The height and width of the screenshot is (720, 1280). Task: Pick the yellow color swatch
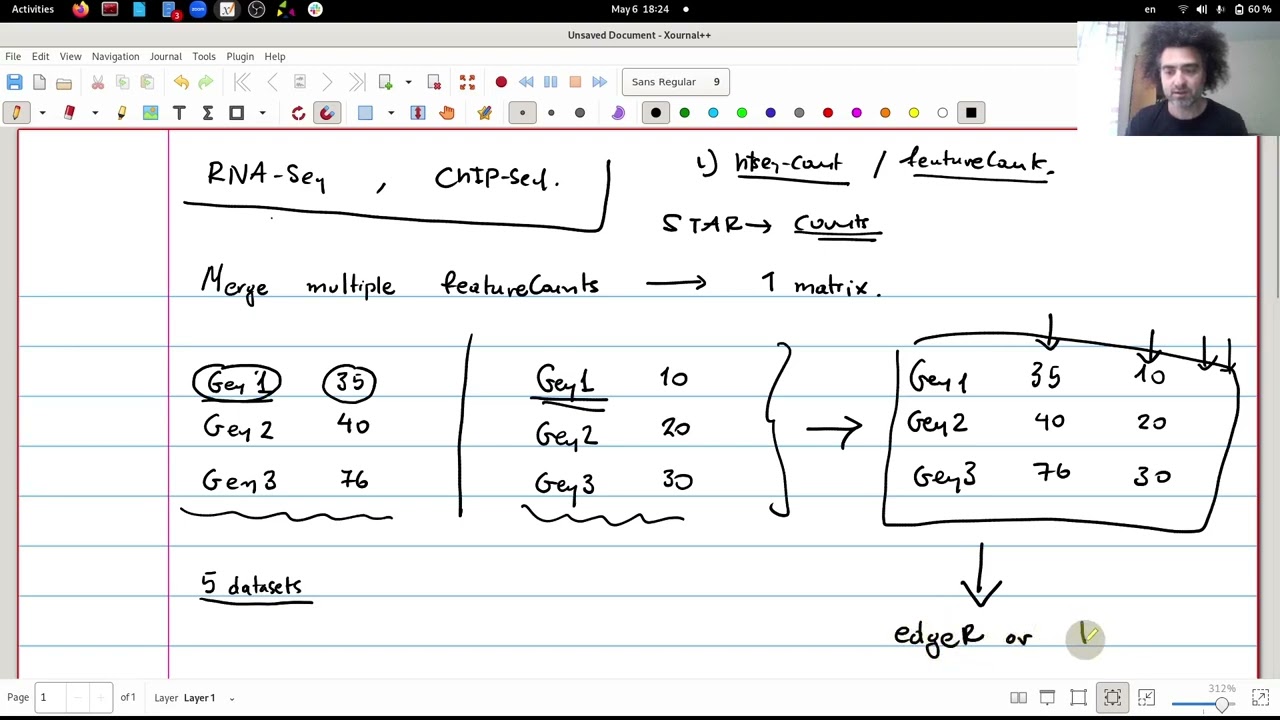coord(914,113)
